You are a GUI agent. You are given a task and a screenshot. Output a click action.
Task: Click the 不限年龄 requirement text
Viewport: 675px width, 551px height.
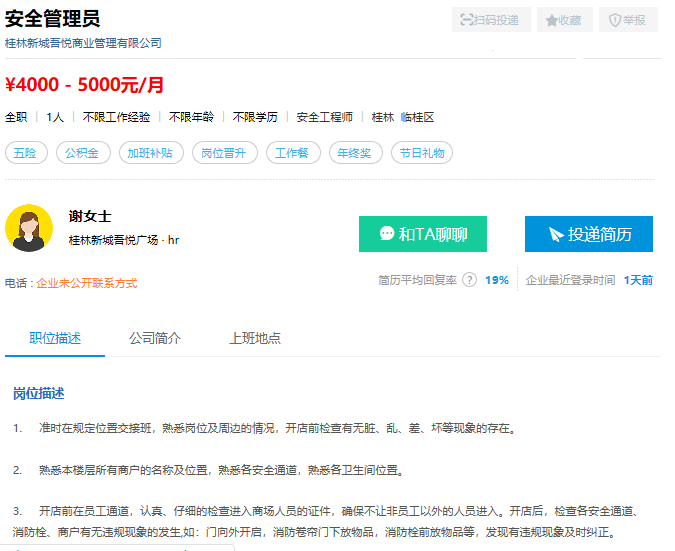[191, 117]
